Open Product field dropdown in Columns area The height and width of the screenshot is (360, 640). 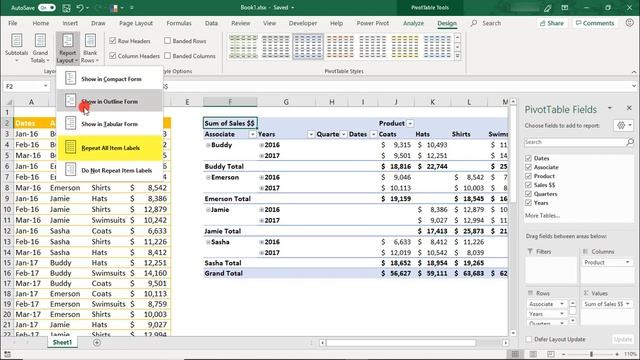[627, 262]
